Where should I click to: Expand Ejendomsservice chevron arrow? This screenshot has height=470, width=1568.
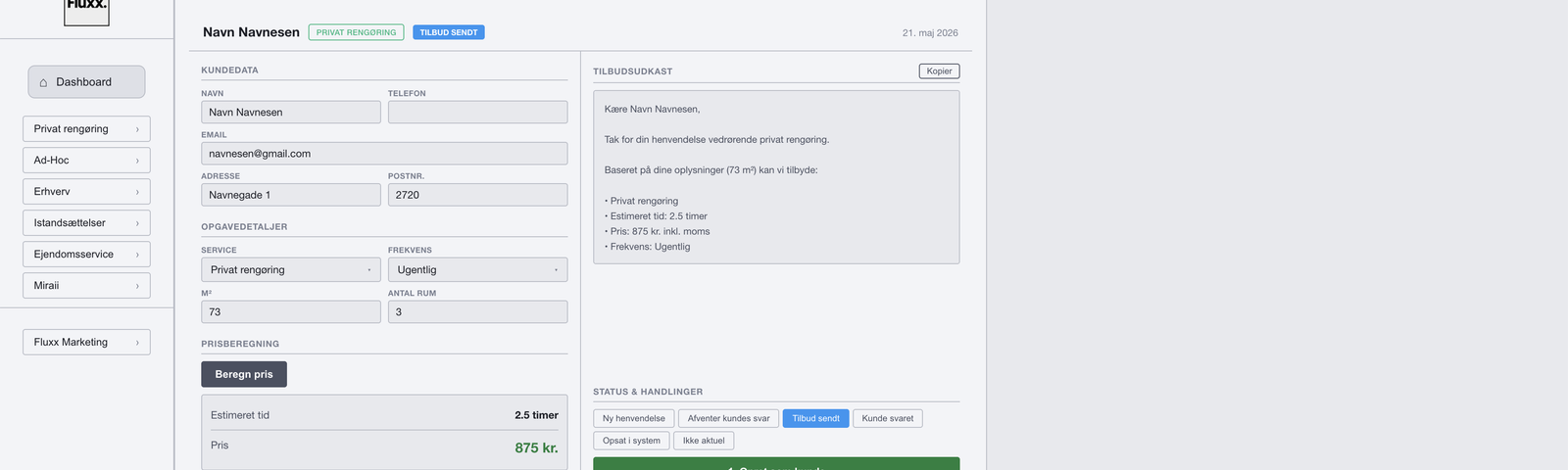[137, 255]
